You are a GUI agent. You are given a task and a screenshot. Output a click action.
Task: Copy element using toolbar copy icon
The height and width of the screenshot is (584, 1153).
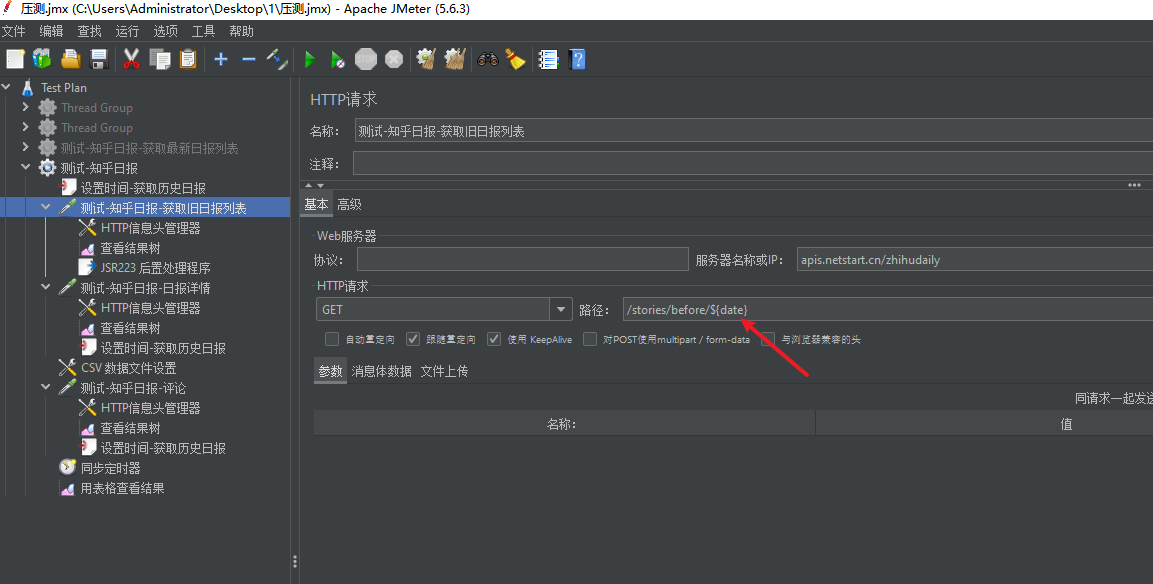coord(160,59)
